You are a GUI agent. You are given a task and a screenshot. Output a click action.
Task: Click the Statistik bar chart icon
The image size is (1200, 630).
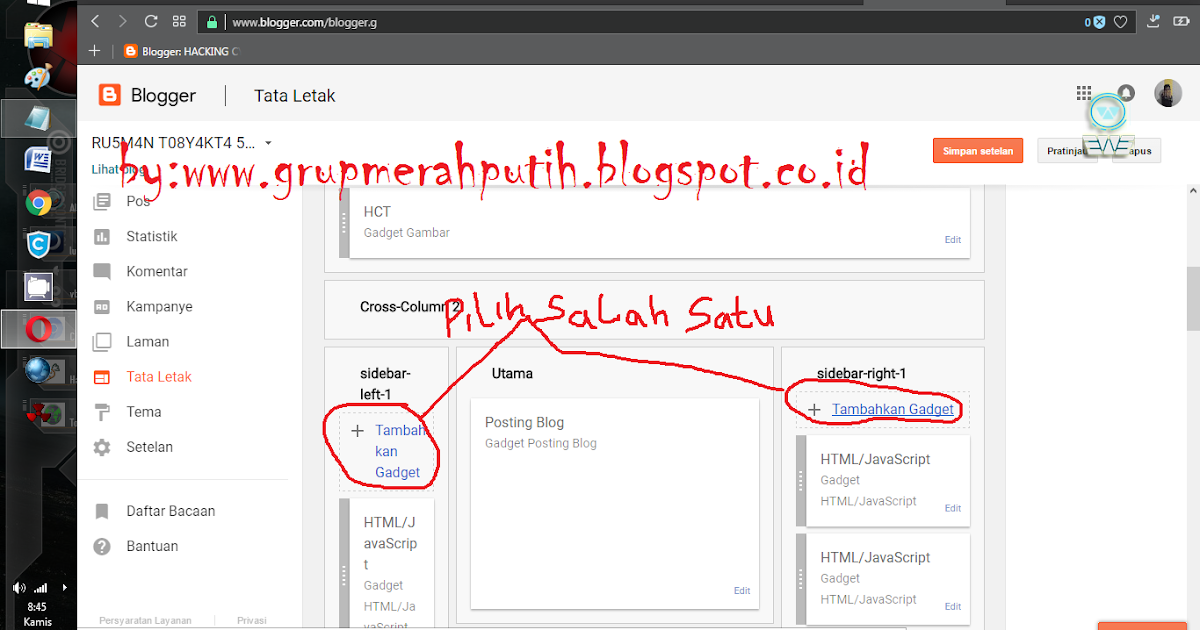102,236
